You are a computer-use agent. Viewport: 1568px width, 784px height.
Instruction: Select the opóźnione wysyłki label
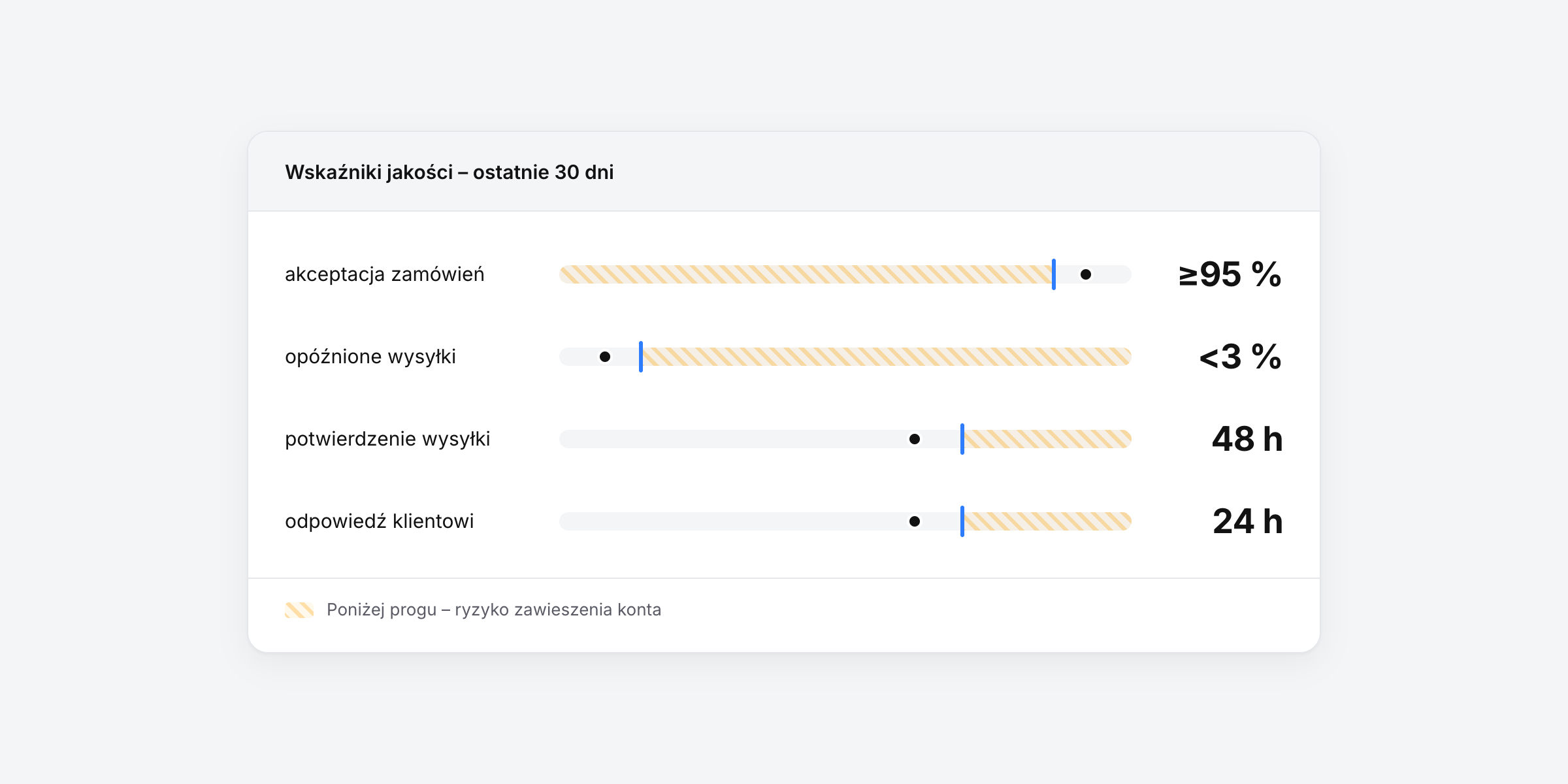tap(370, 357)
